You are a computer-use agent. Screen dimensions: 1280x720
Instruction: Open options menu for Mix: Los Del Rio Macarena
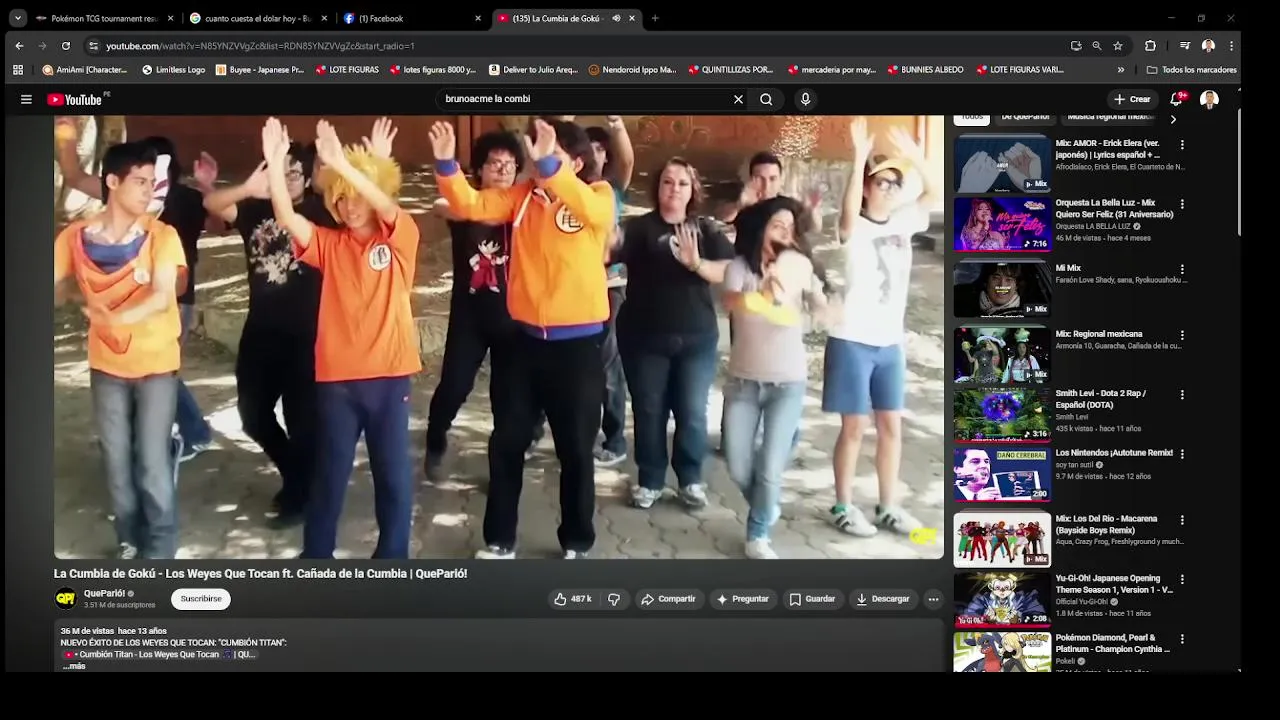pos(1182,520)
